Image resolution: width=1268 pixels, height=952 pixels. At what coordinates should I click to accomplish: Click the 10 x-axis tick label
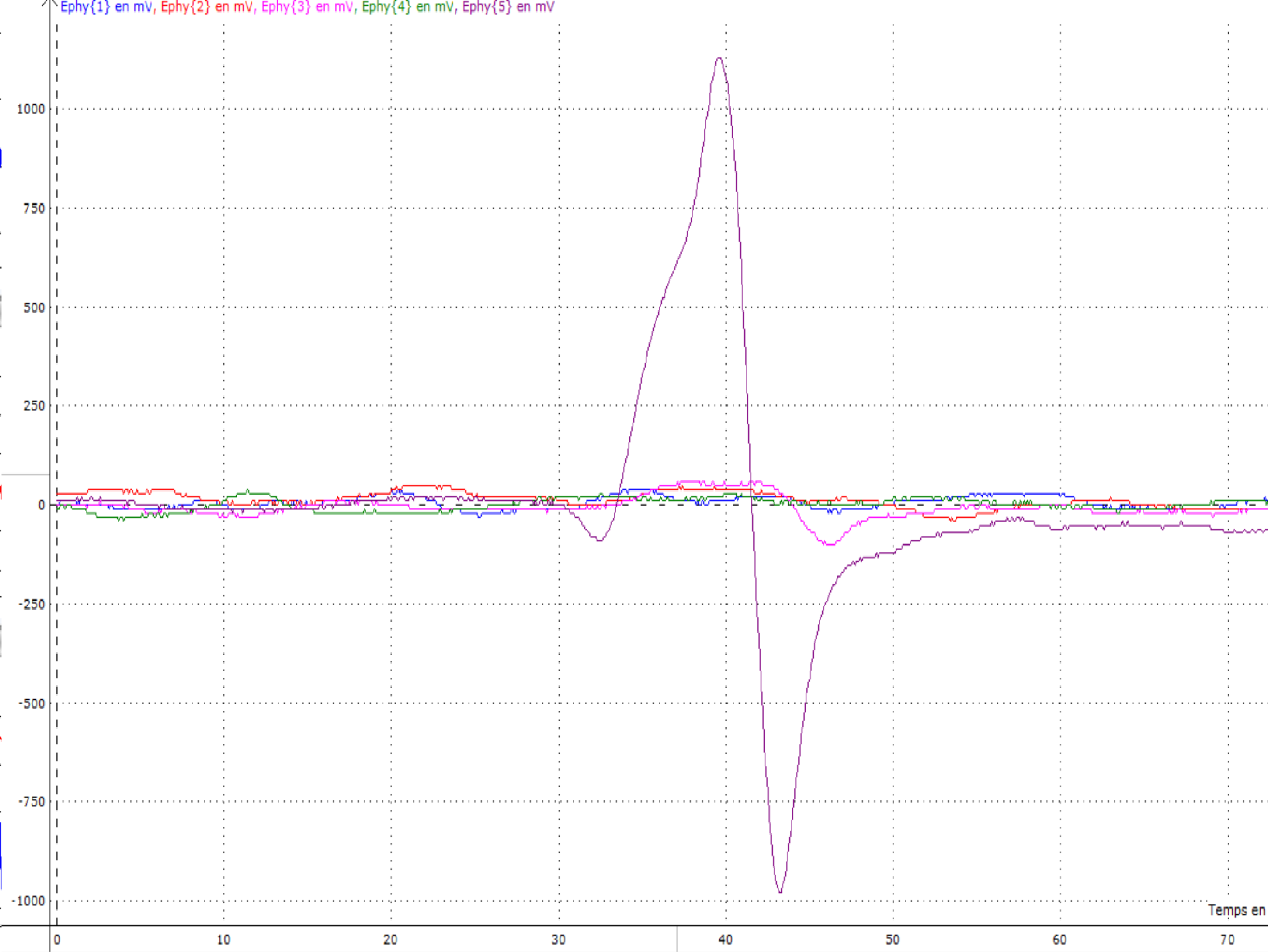coord(224,939)
